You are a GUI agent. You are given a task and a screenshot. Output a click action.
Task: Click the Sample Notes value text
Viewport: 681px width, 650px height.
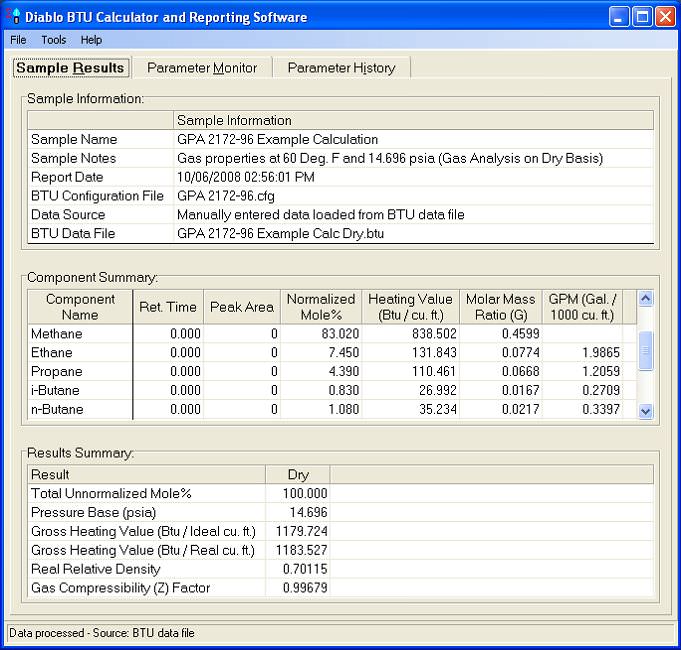click(390, 158)
